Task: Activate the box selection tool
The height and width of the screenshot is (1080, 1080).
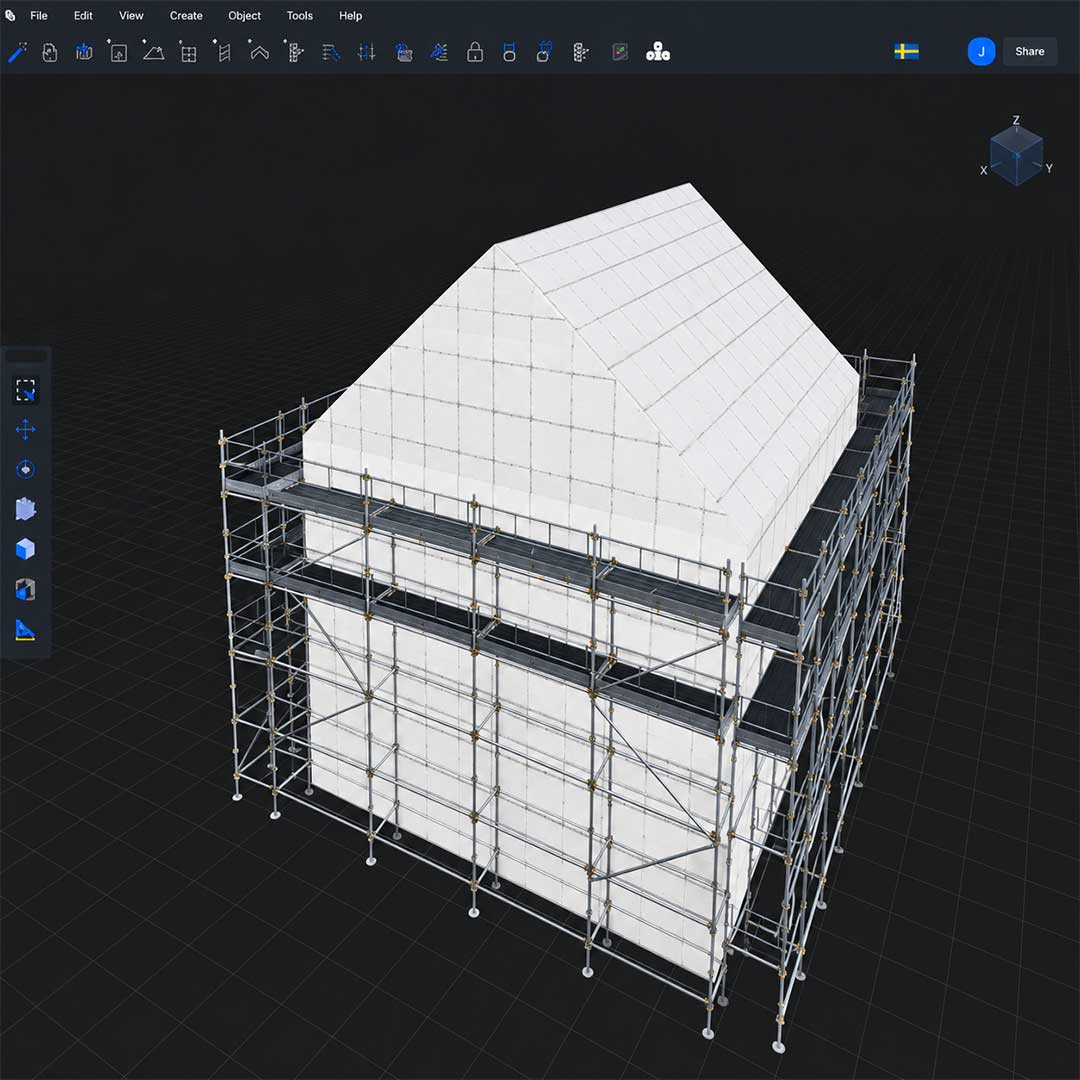Action: tap(25, 390)
